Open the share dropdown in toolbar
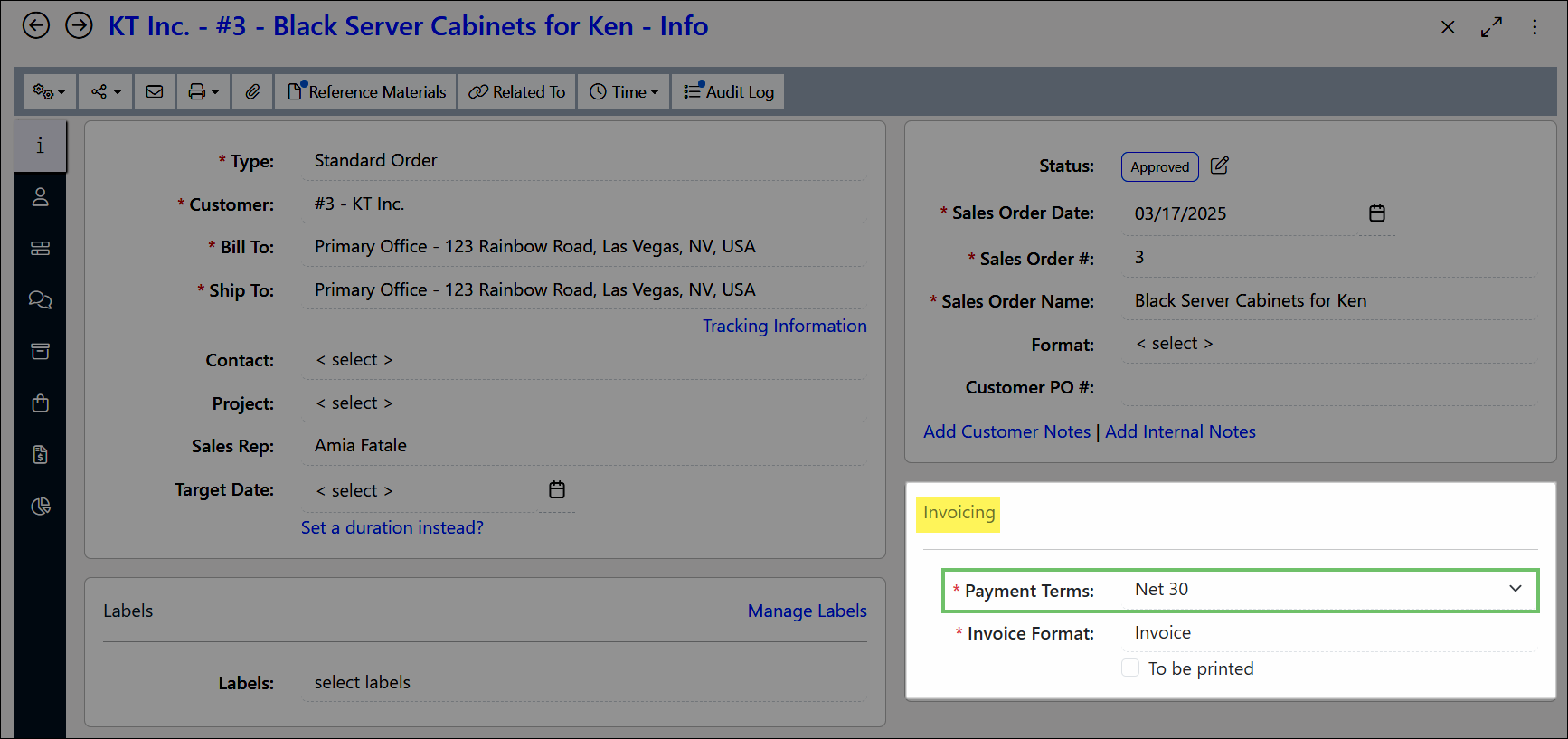 tap(106, 91)
